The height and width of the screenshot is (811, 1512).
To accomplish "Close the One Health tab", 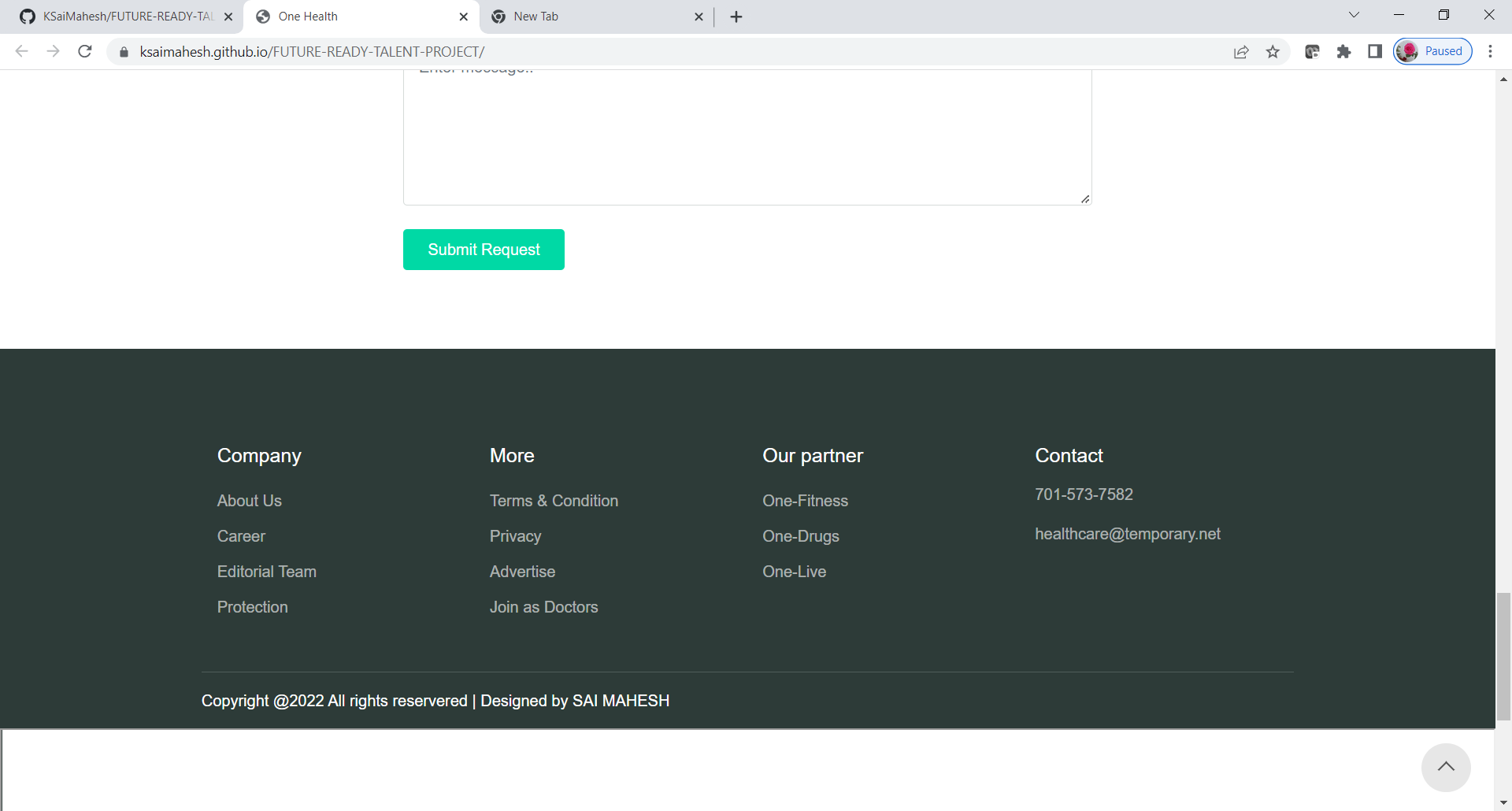I will pyautogui.click(x=463, y=17).
